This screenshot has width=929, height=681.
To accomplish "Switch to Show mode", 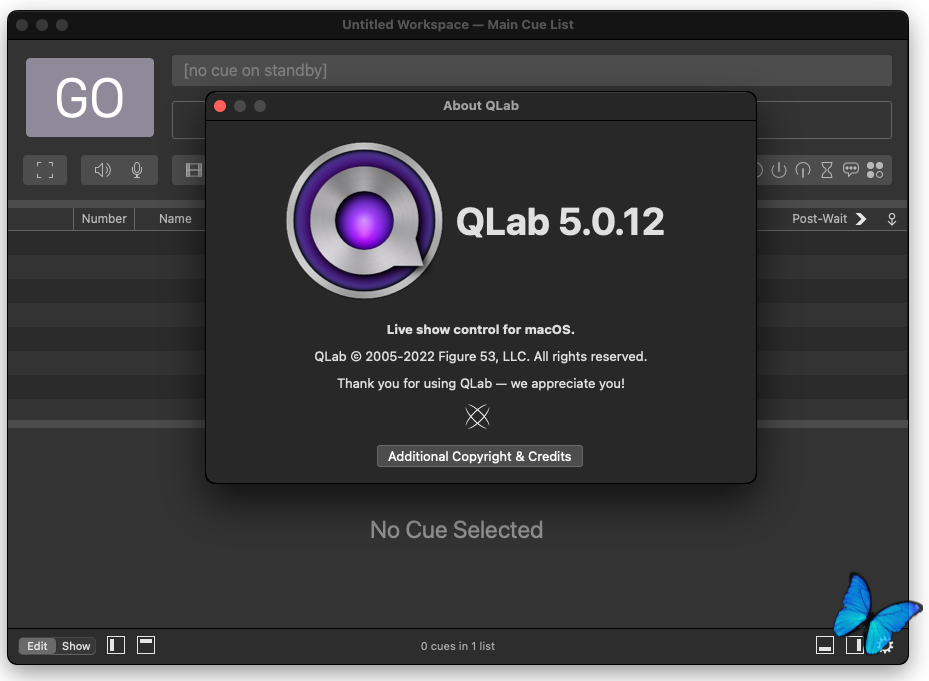I will coord(76,646).
